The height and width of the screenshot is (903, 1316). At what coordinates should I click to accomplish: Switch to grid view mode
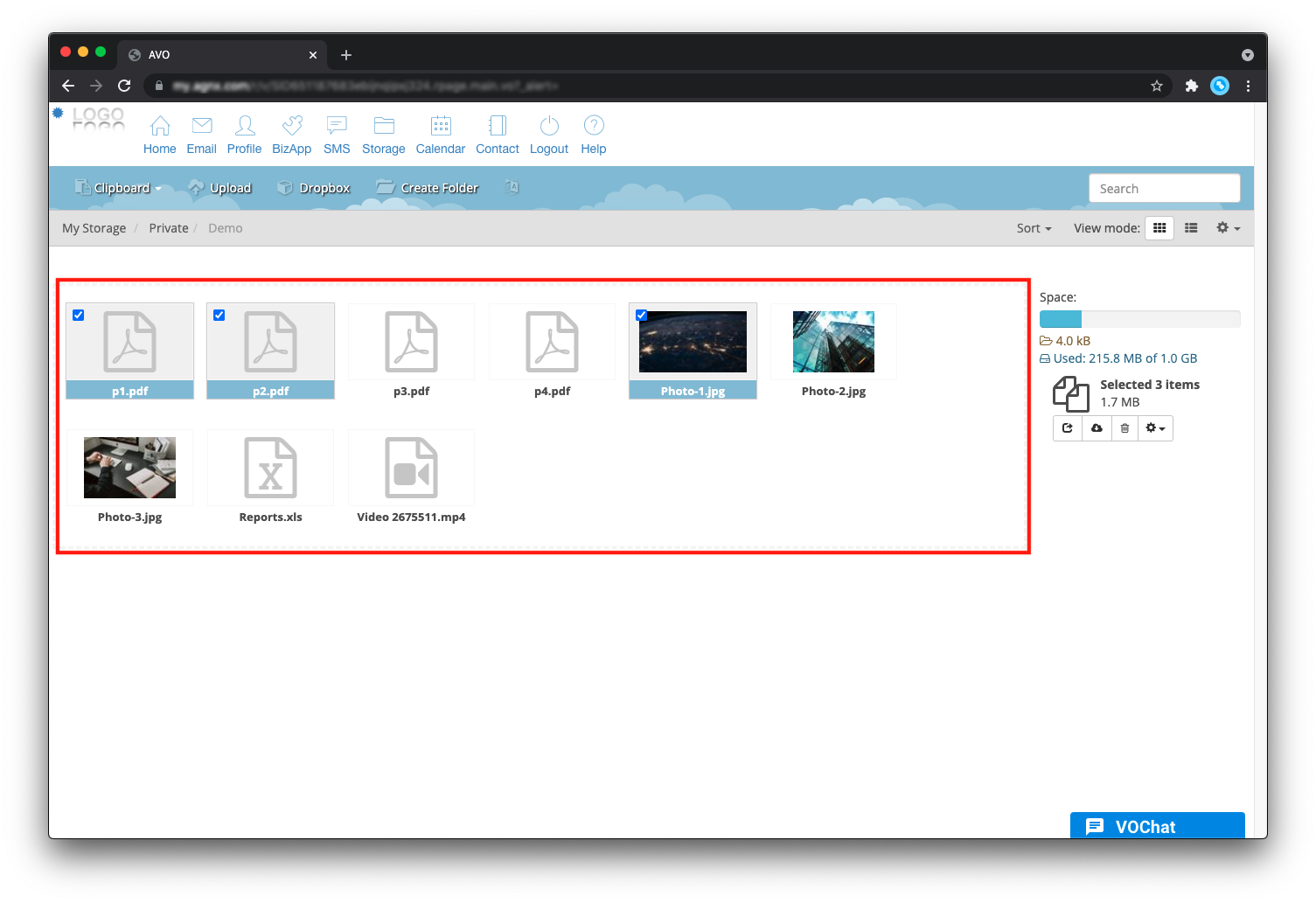(x=1159, y=228)
